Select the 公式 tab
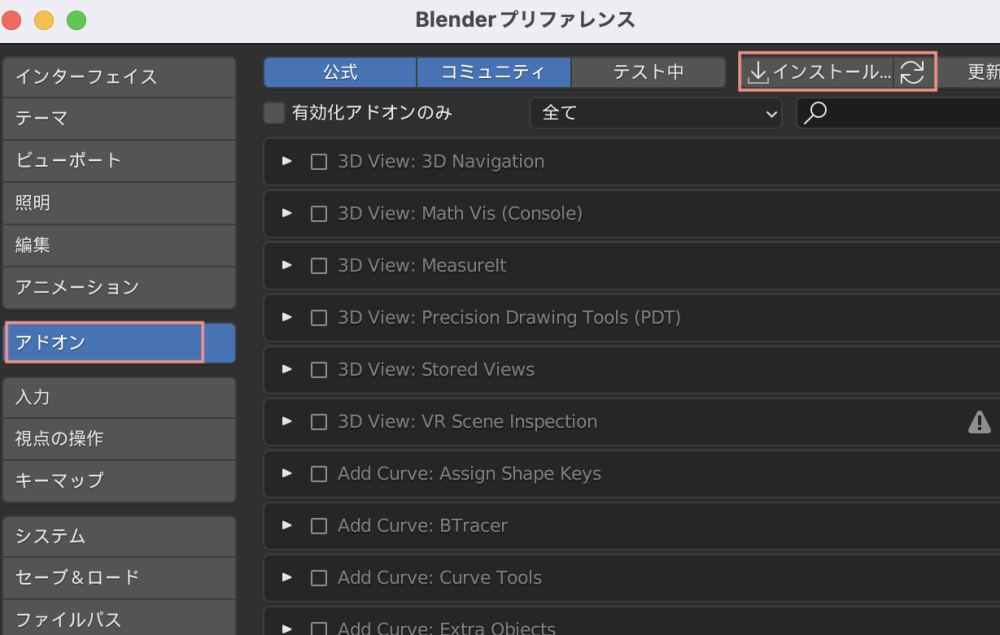Viewport: 1000px width, 635px height. pos(339,72)
